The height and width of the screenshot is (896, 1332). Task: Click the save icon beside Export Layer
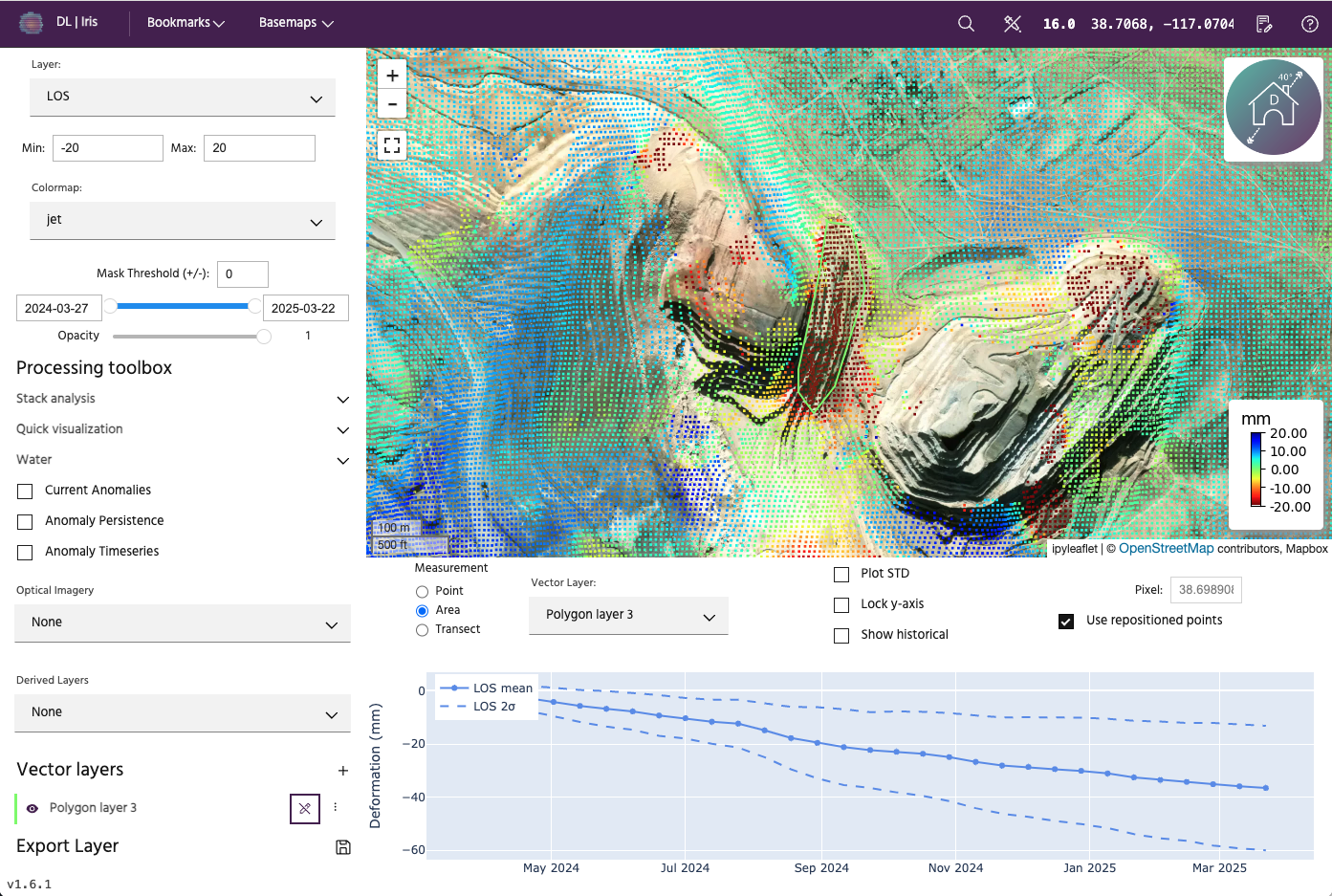coord(343,847)
